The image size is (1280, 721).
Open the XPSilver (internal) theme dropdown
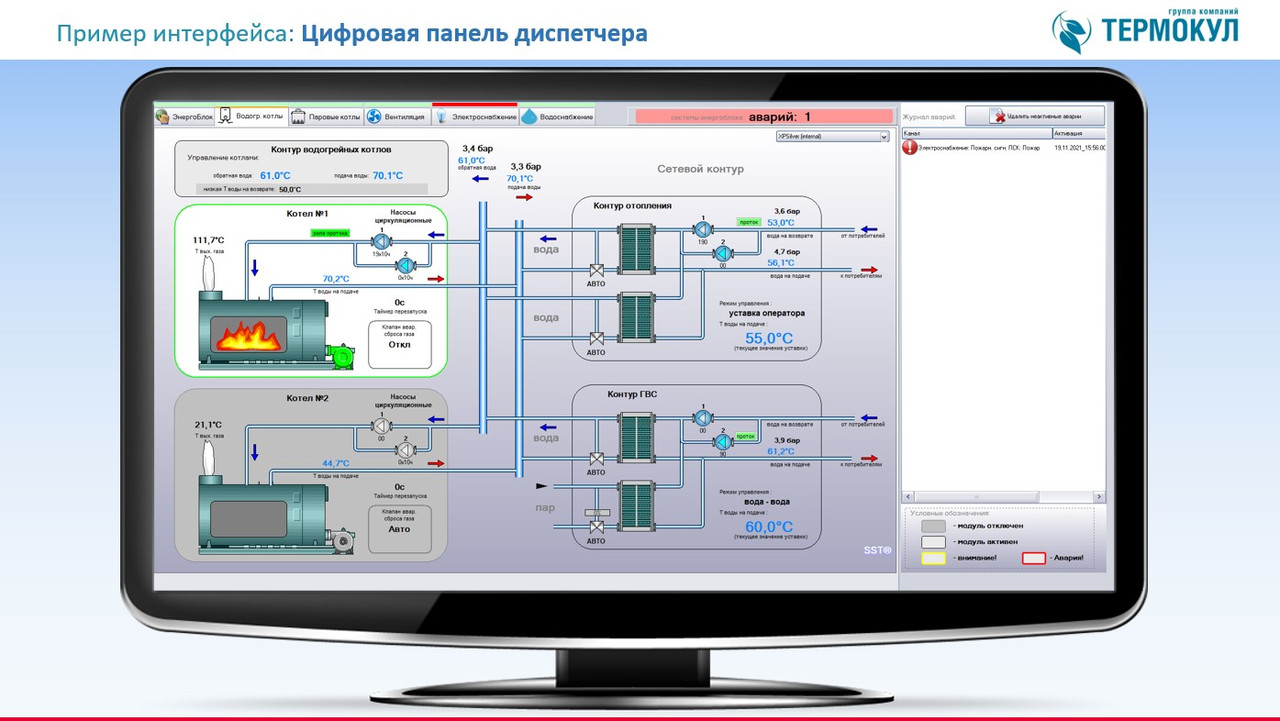point(832,137)
